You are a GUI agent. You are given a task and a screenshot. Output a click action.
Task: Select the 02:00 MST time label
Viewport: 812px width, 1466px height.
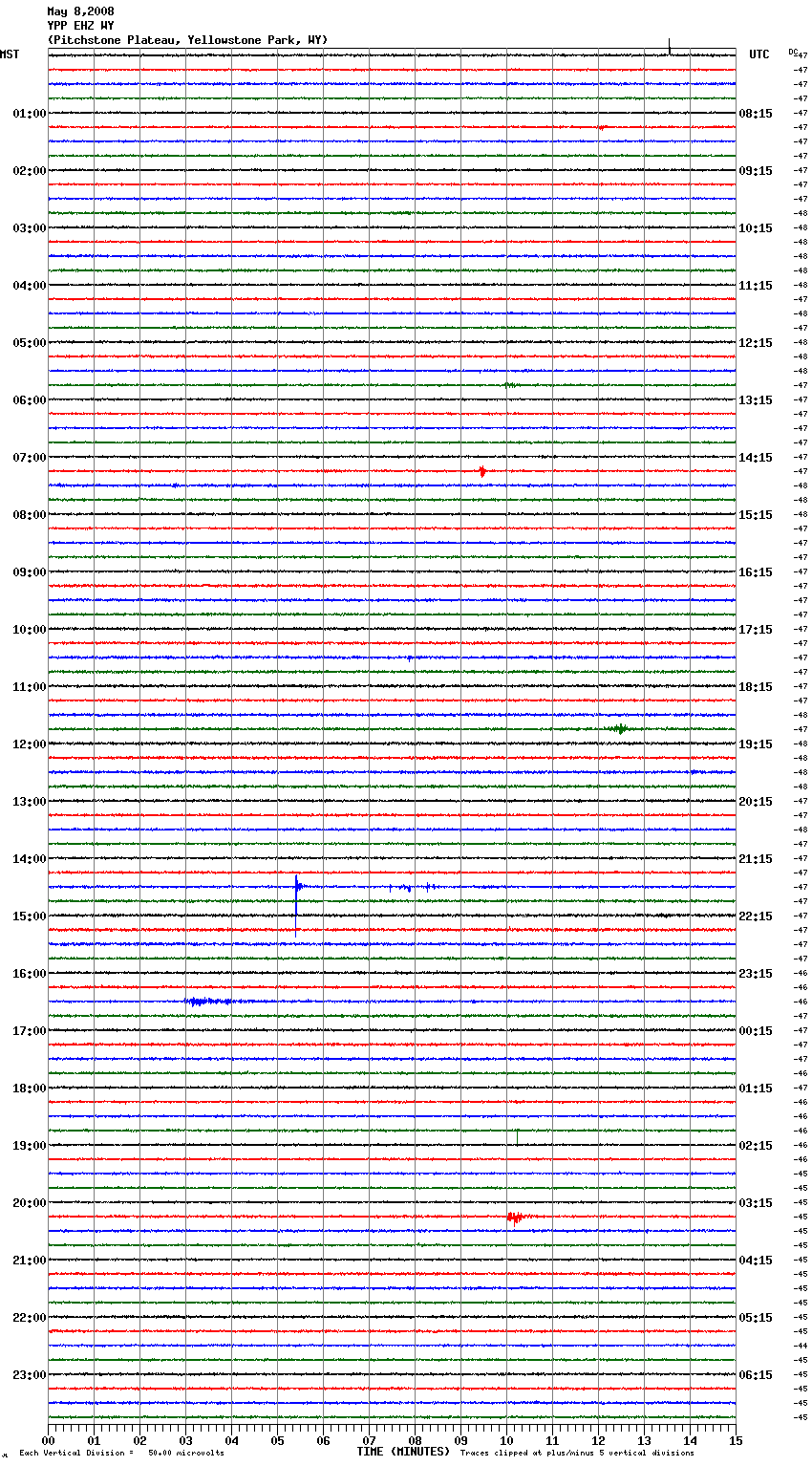click(x=30, y=171)
